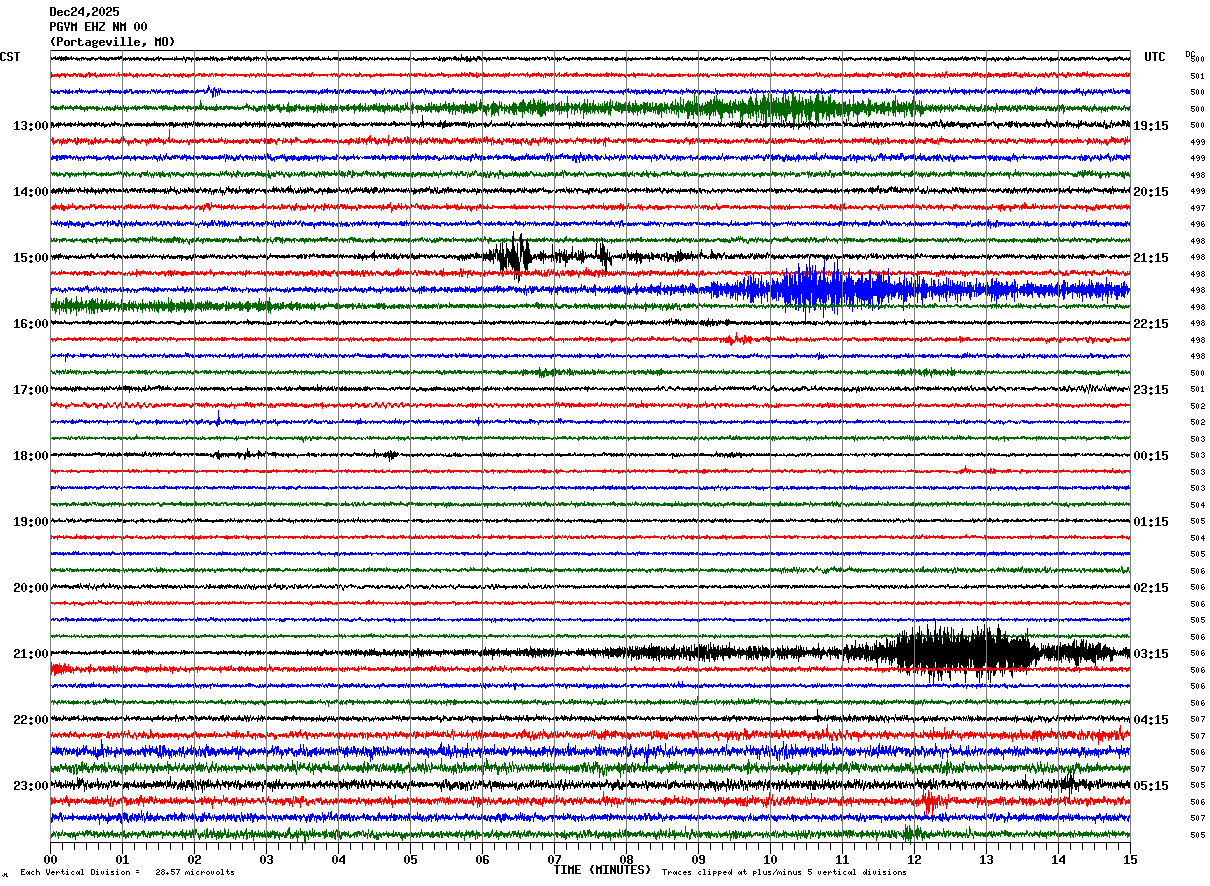
Task: Click the 22:15 UTC time label
Action: point(1151,324)
